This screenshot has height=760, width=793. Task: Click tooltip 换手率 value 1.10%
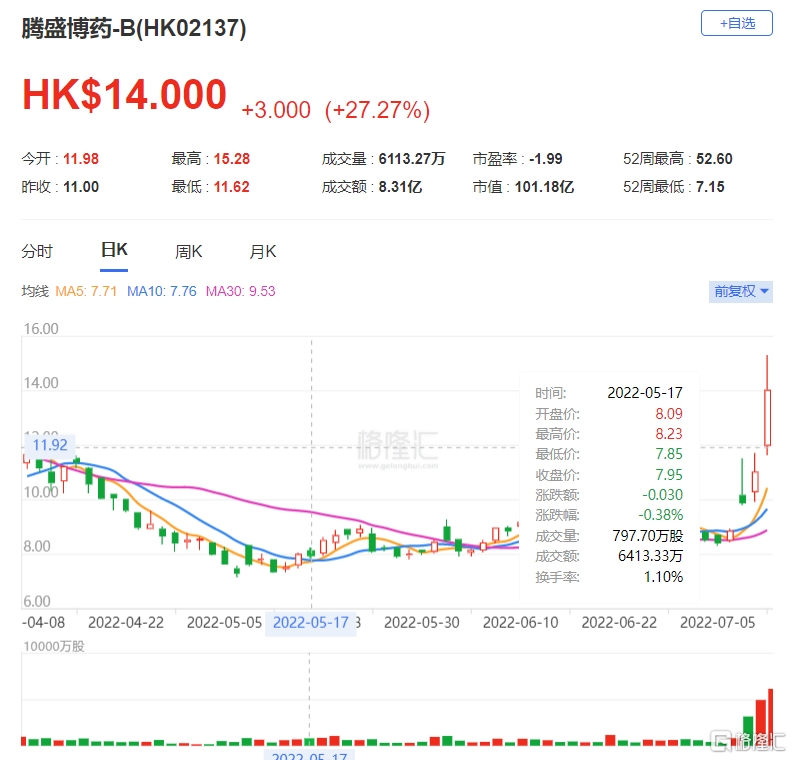click(x=664, y=577)
